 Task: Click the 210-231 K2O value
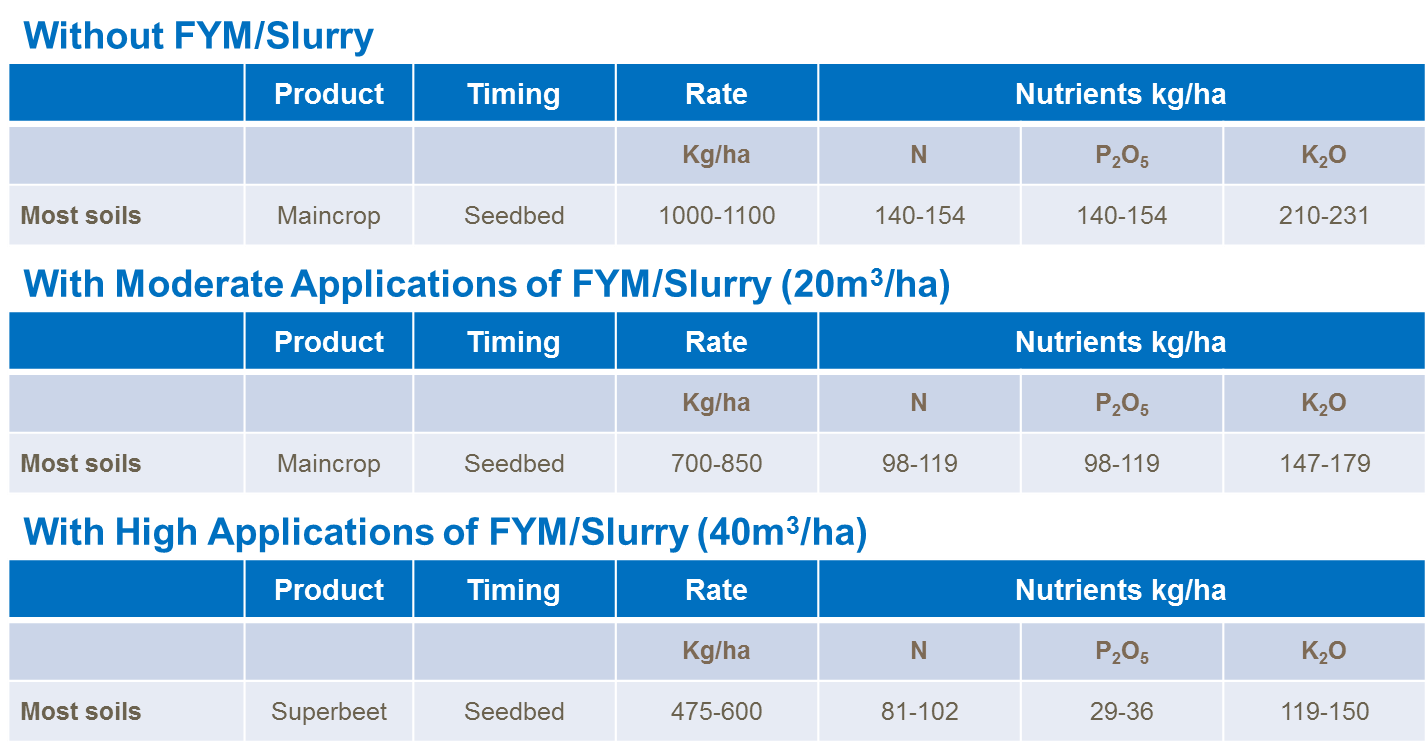pyautogui.click(x=1324, y=215)
